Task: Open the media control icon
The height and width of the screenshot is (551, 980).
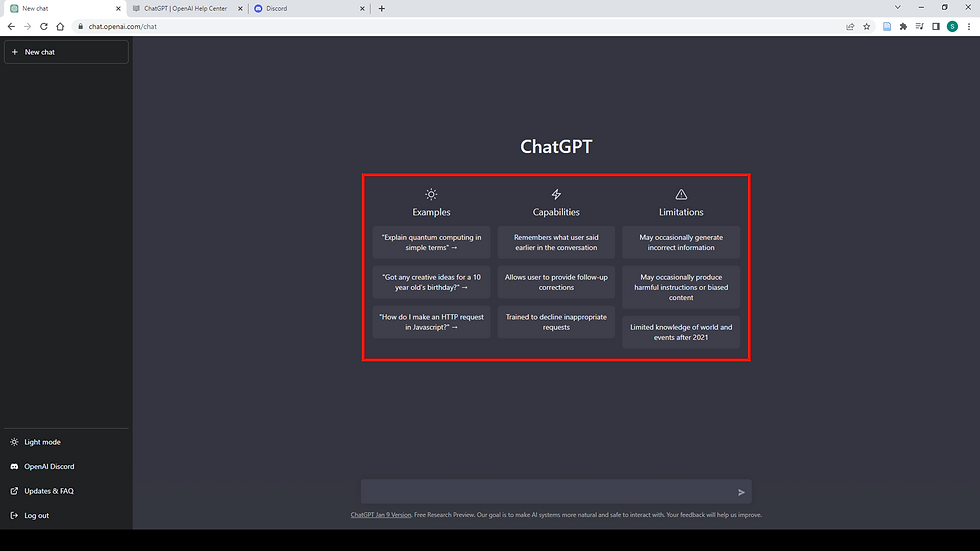Action: (919, 26)
